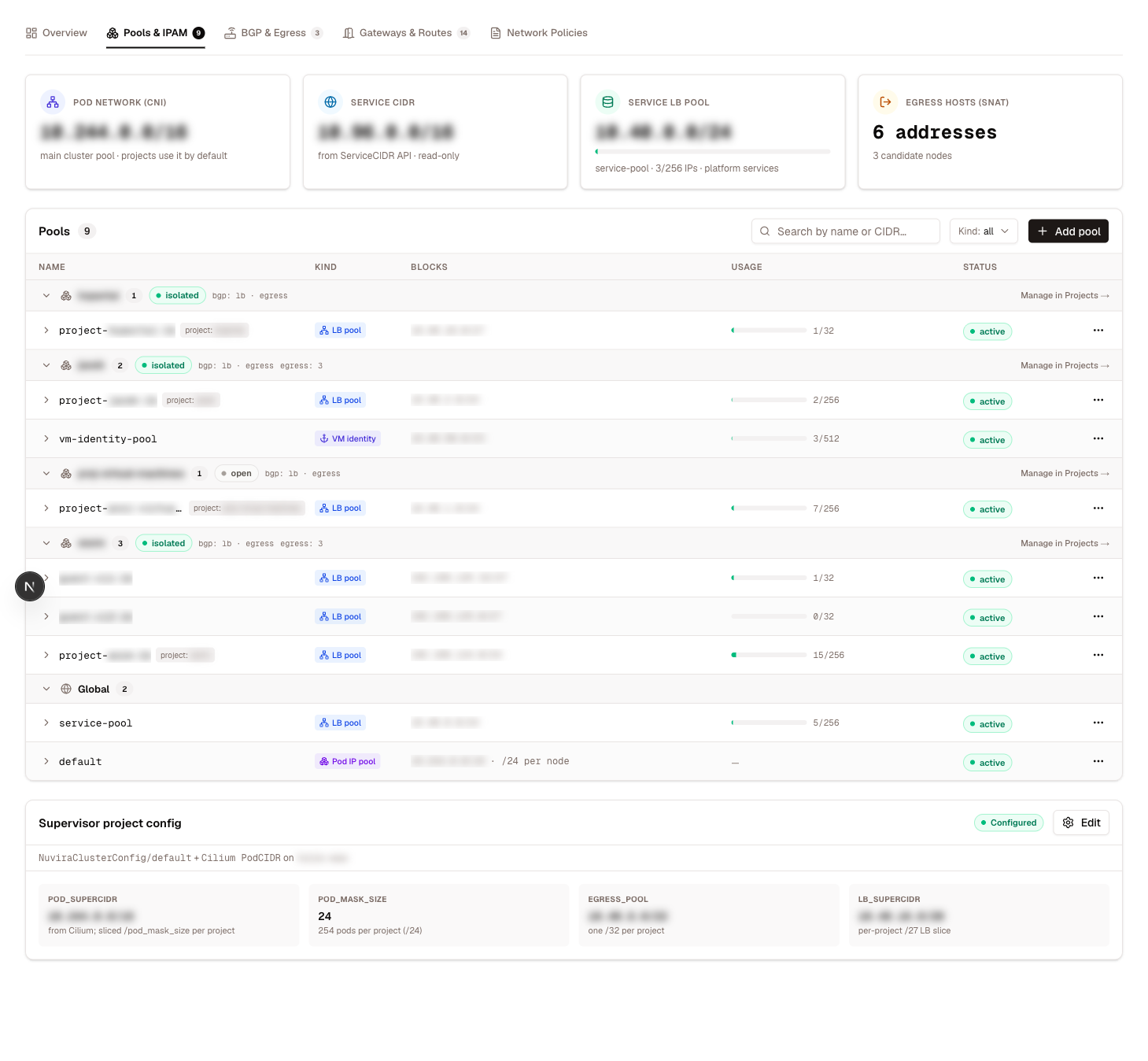
Task: Click the usage bar showing 7/256
Action: 769,508
